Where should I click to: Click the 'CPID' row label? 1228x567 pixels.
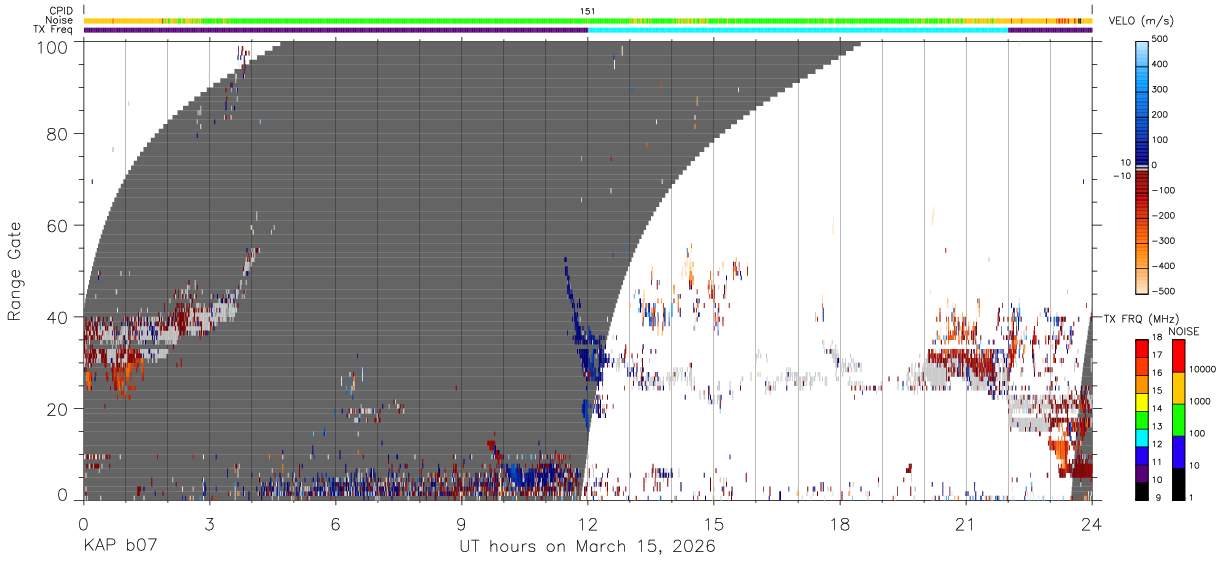click(61, 11)
